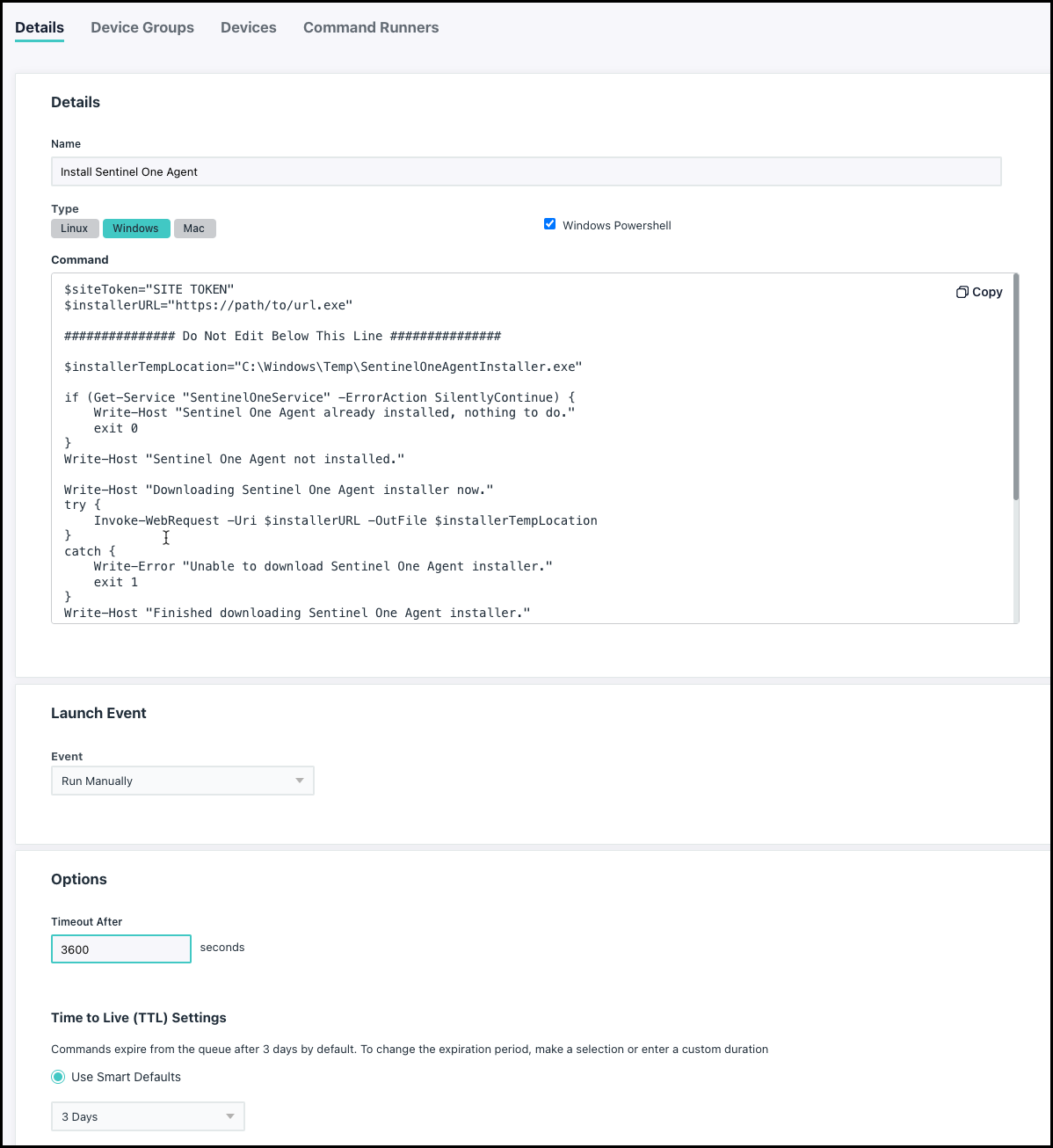This screenshot has height=1148, width=1053.
Task: Click the Copy icon in the command box
Action: (x=962, y=292)
